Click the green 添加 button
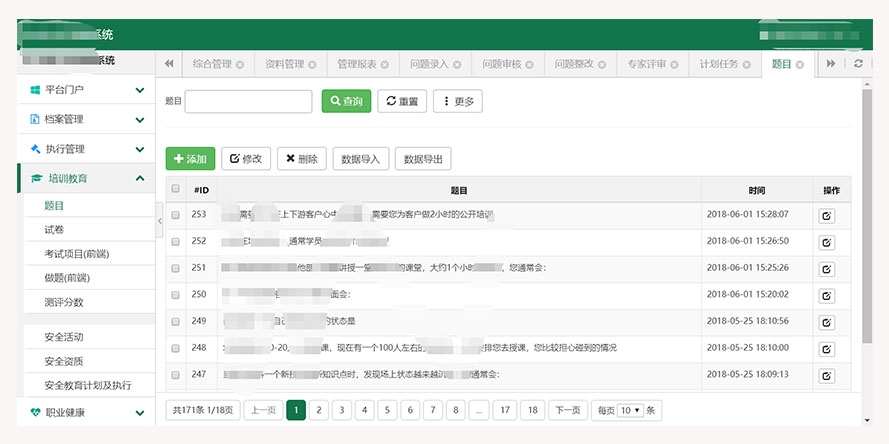Viewport: 889px width, 444px height. (190, 158)
